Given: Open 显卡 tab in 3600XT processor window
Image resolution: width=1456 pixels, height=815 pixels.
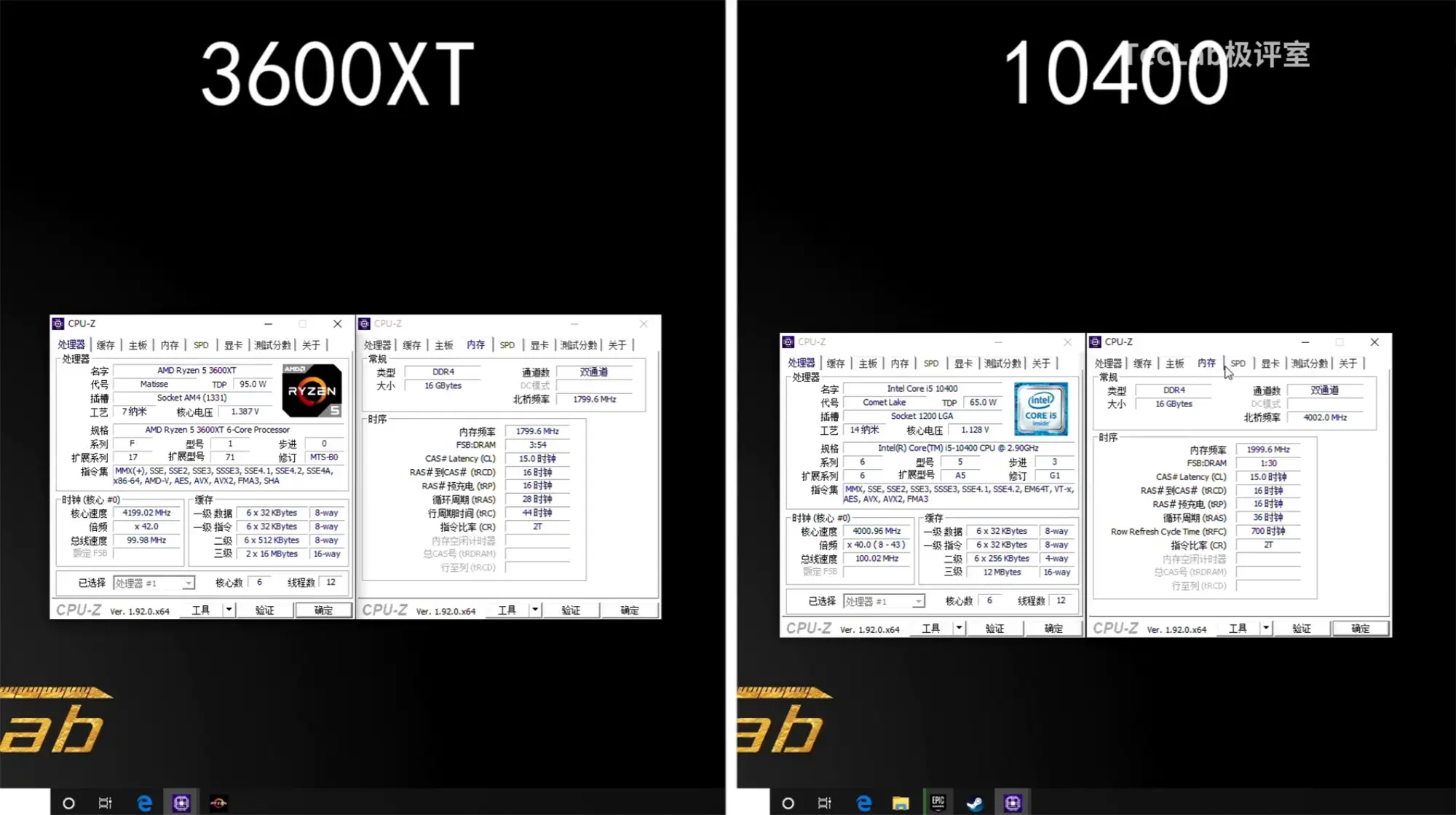Looking at the screenshot, I should [x=233, y=345].
